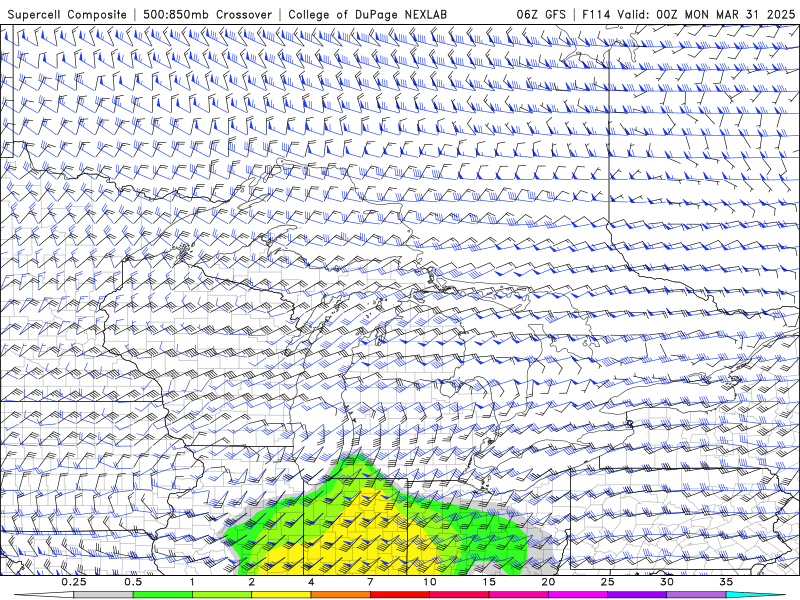Select the hot pink 15–20 color bar segment
The image size is (800, 600).
(518, 595)
